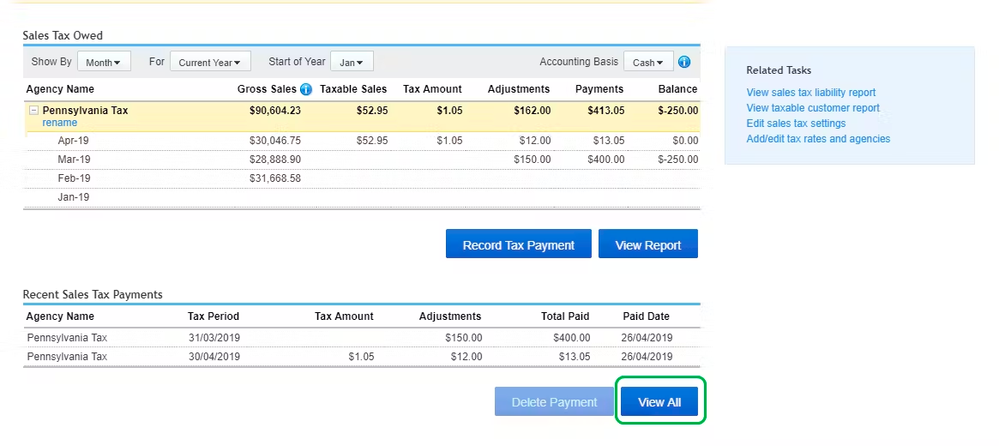Click the View Report button
The image size is (999, 446).
(648, 245)
